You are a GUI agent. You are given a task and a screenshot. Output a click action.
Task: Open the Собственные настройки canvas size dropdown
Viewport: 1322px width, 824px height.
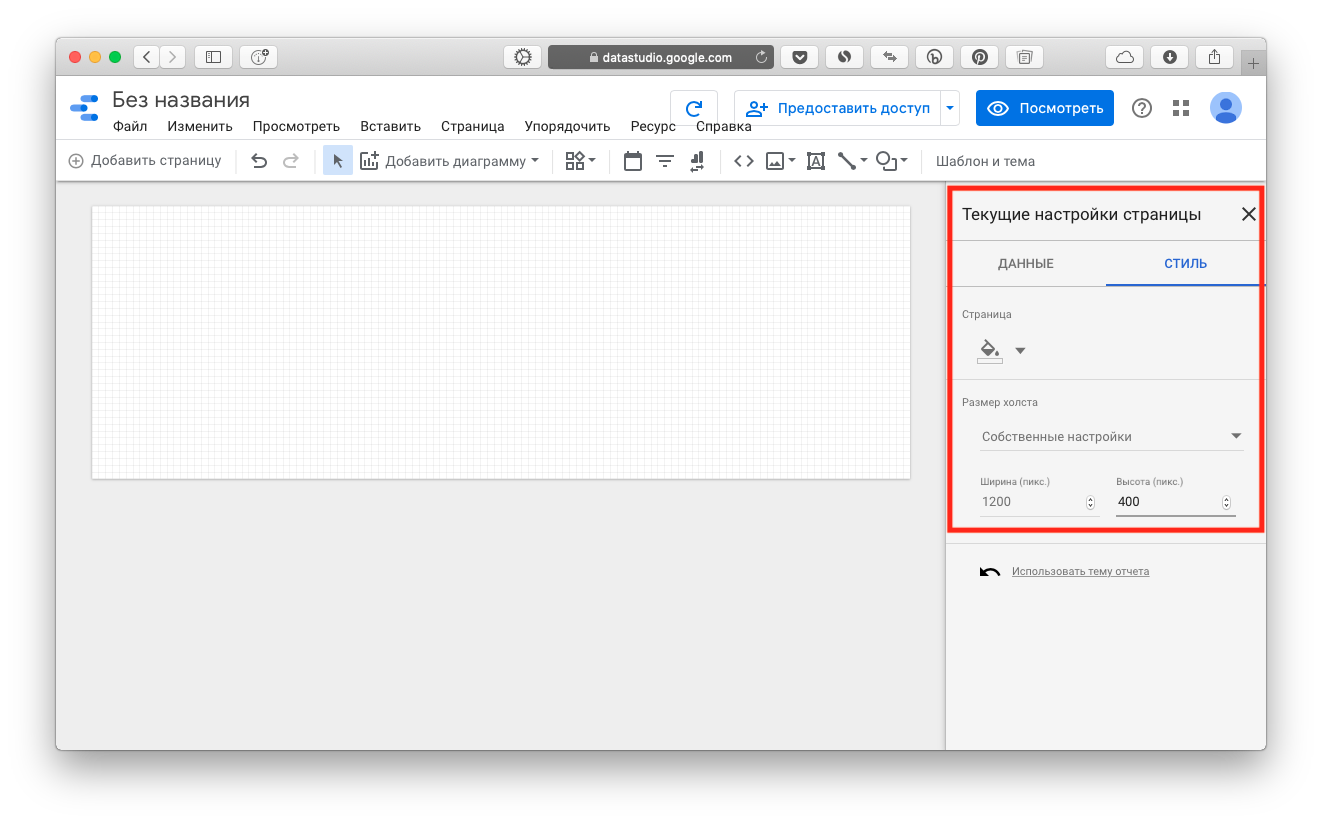click(x=1112, y=437)
